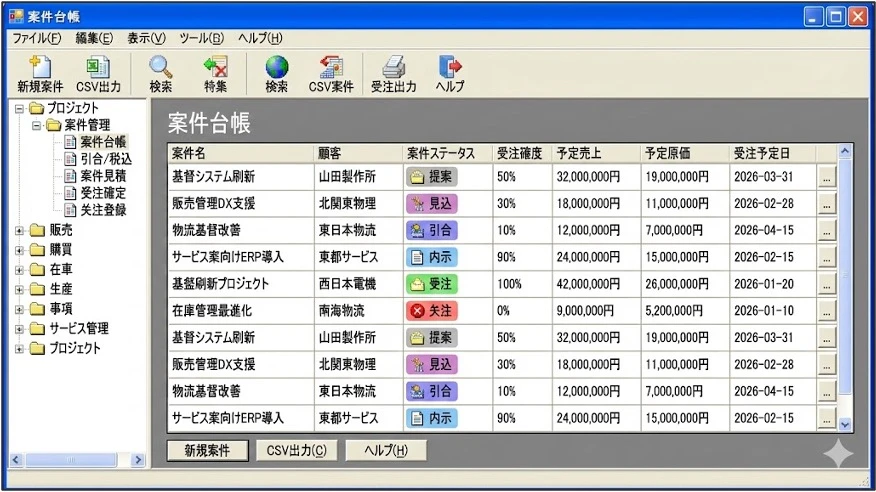The image size is (876, 492).
Task: Expand the 販売 folder
Action: click(20, 230)
